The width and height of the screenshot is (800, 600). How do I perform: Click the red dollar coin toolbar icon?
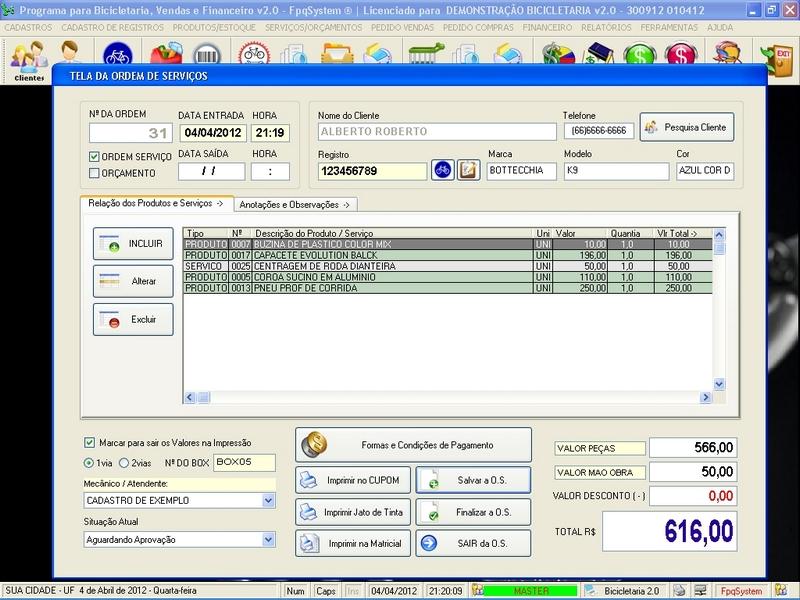pos(679,53)
